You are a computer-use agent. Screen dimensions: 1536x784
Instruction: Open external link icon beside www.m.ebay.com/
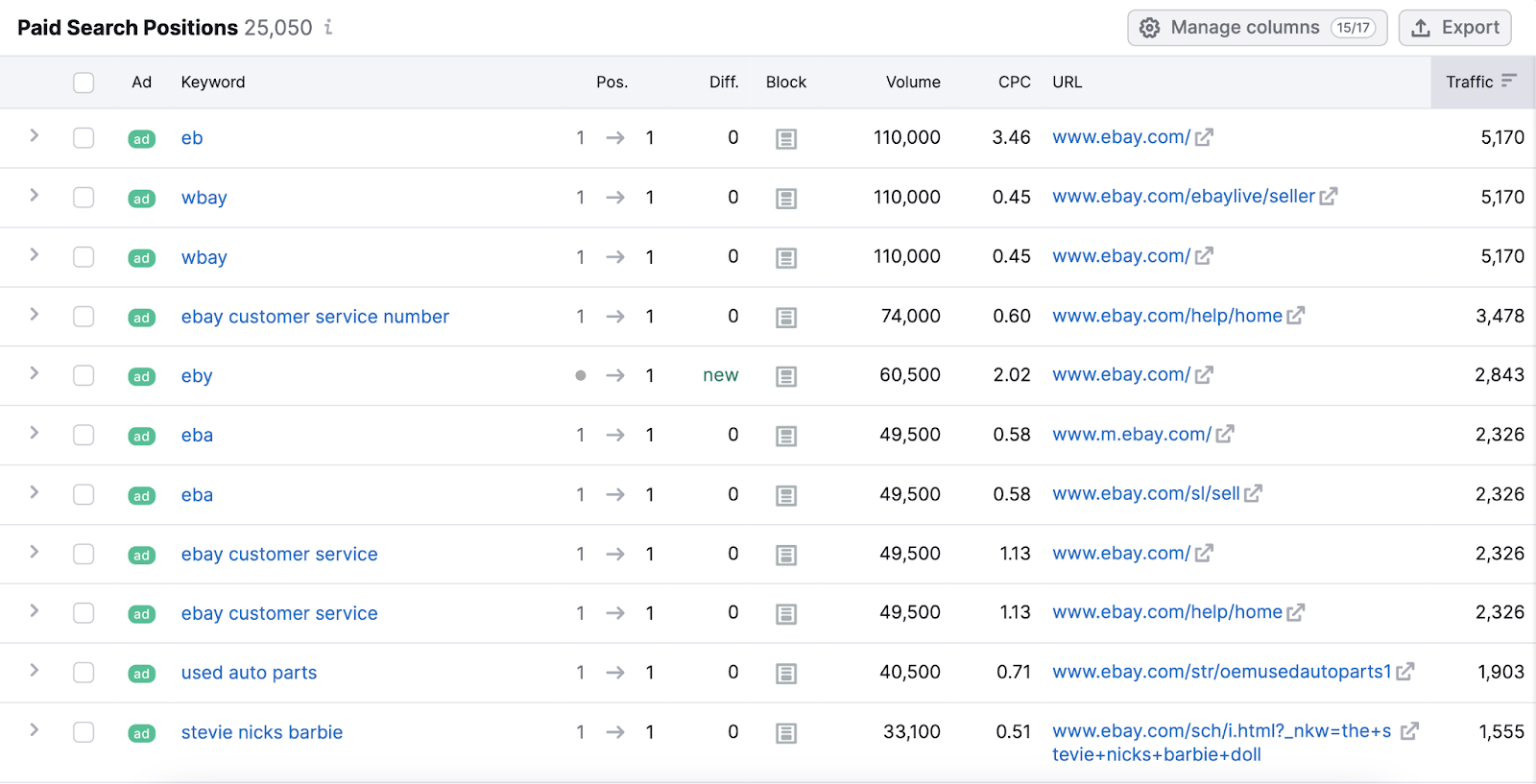tap(1225, 435)
